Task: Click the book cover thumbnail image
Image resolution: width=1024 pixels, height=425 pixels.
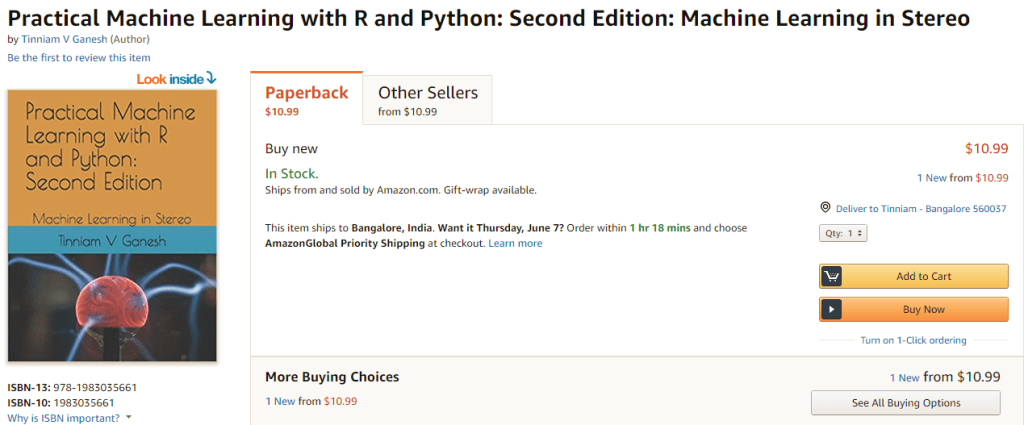Action: coord(112,225)
